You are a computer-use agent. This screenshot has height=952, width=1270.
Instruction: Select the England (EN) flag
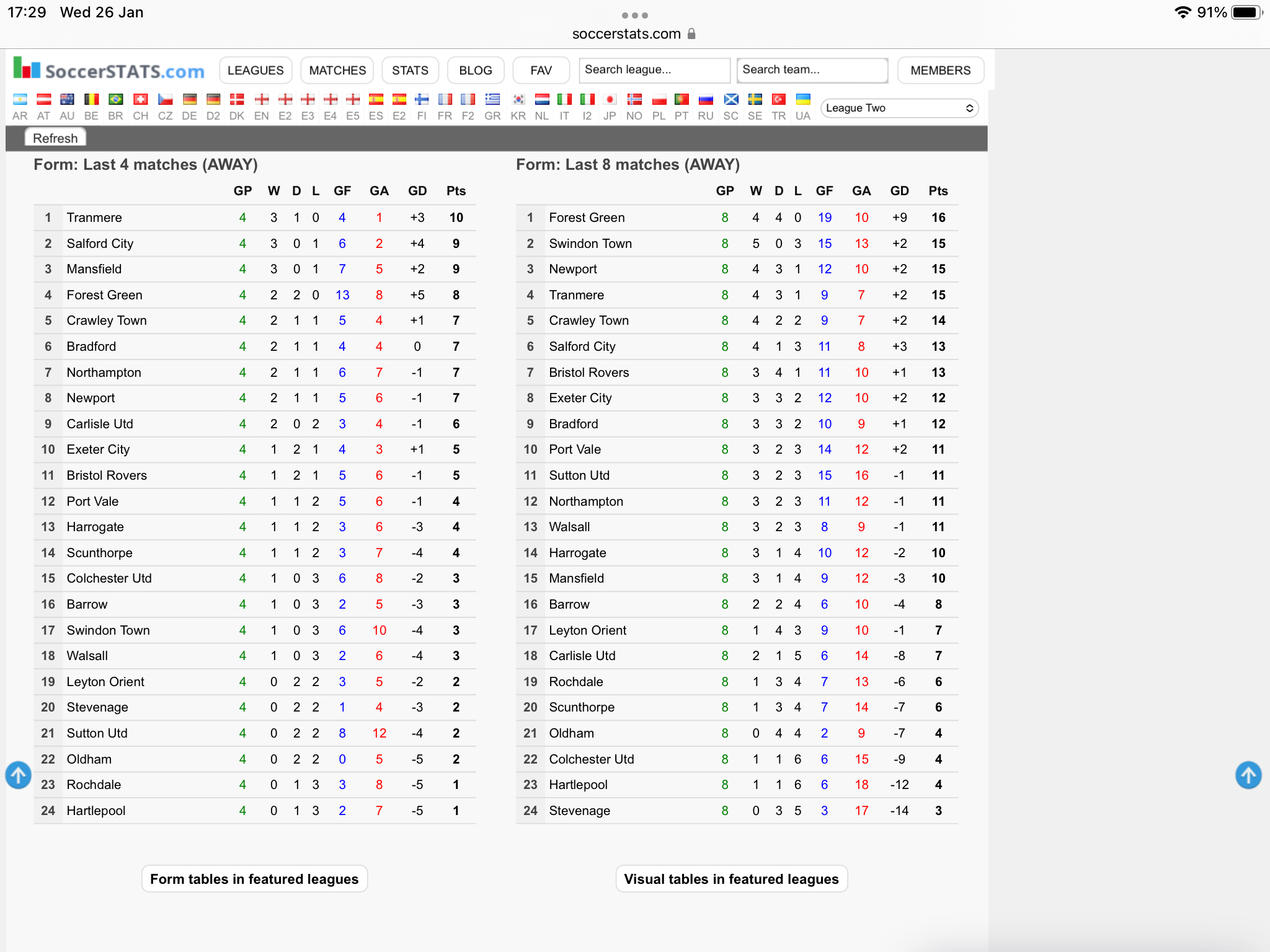[262, 99]
